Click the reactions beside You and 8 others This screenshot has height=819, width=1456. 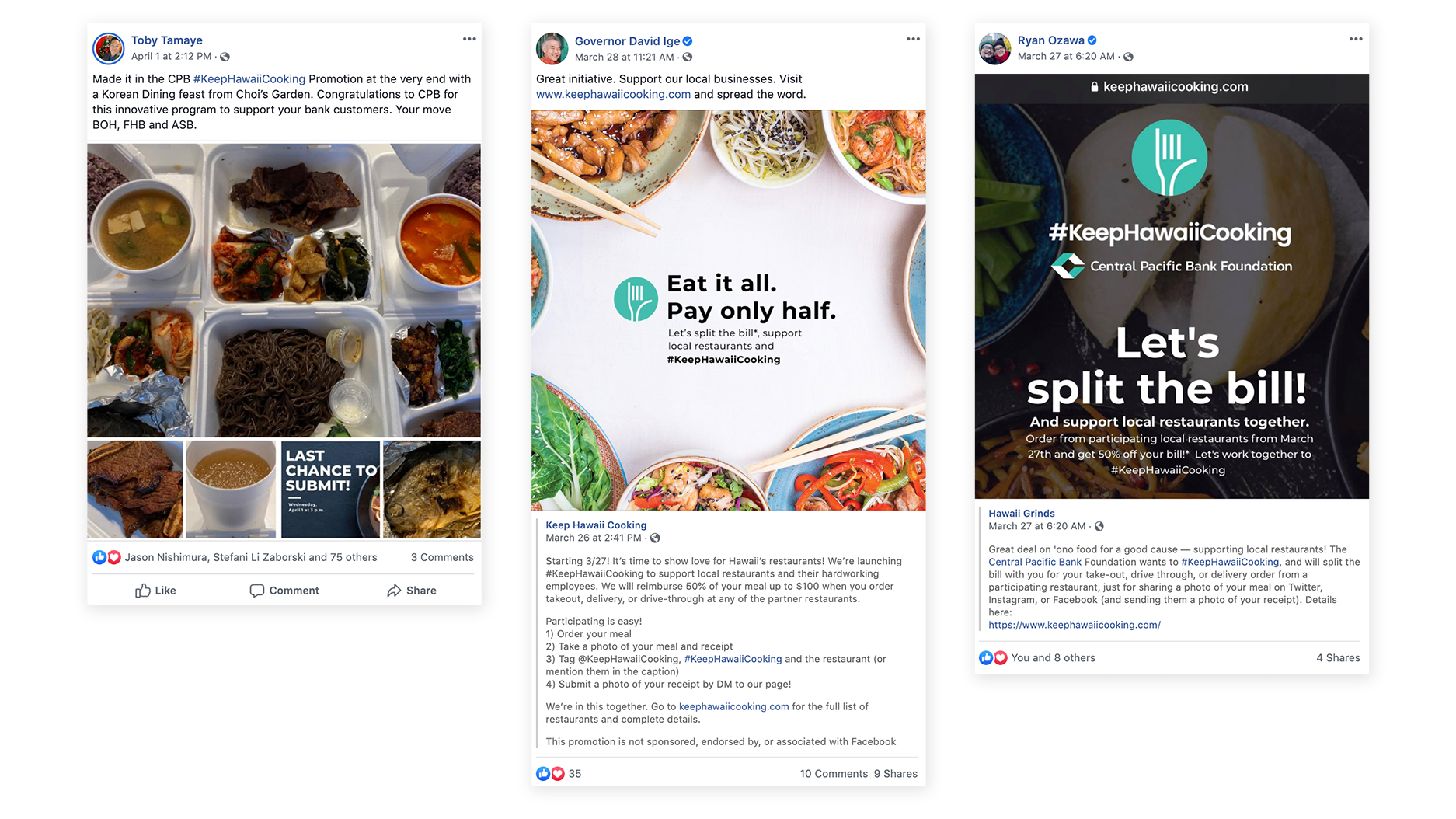pyautogui.click(x=993, y=657)
